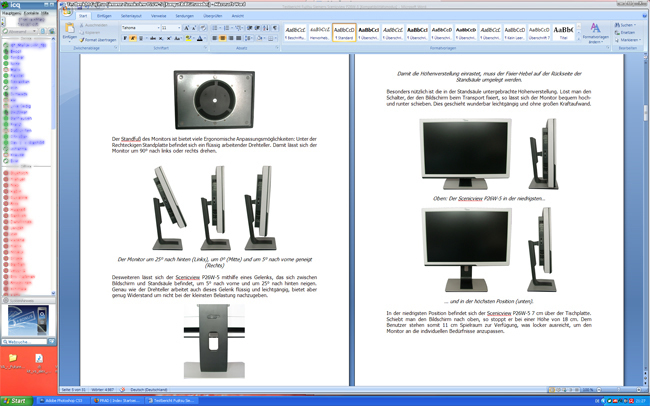This screenshot has width=650, height=406.
Task: Click Format übertragen painter
Action: [98, 40]
